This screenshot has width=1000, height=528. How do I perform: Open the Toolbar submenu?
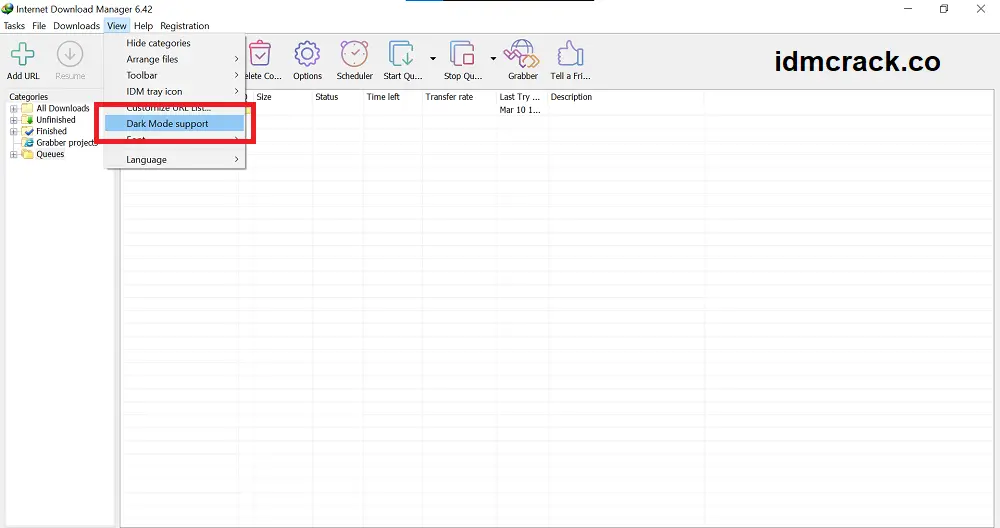(x=175, y=75)
